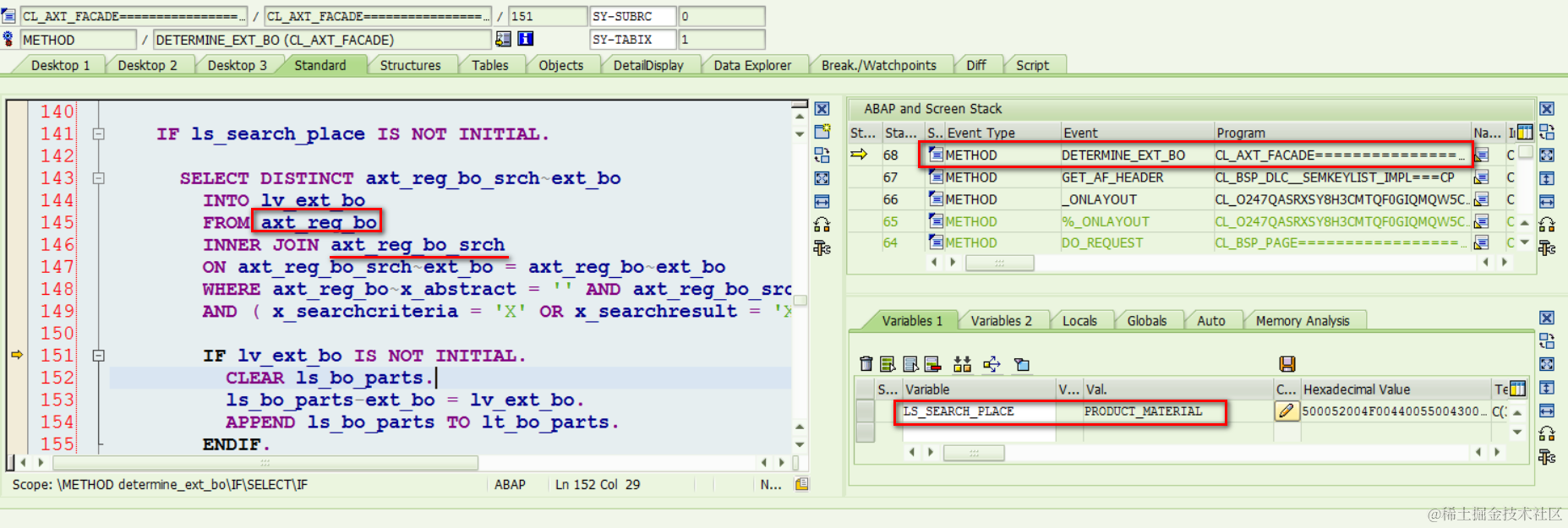Image resolution: width=1568 pixels, height=528 pixels.
Task: Open the Memory Analysis tab
Action: (x=1302, y=321)
